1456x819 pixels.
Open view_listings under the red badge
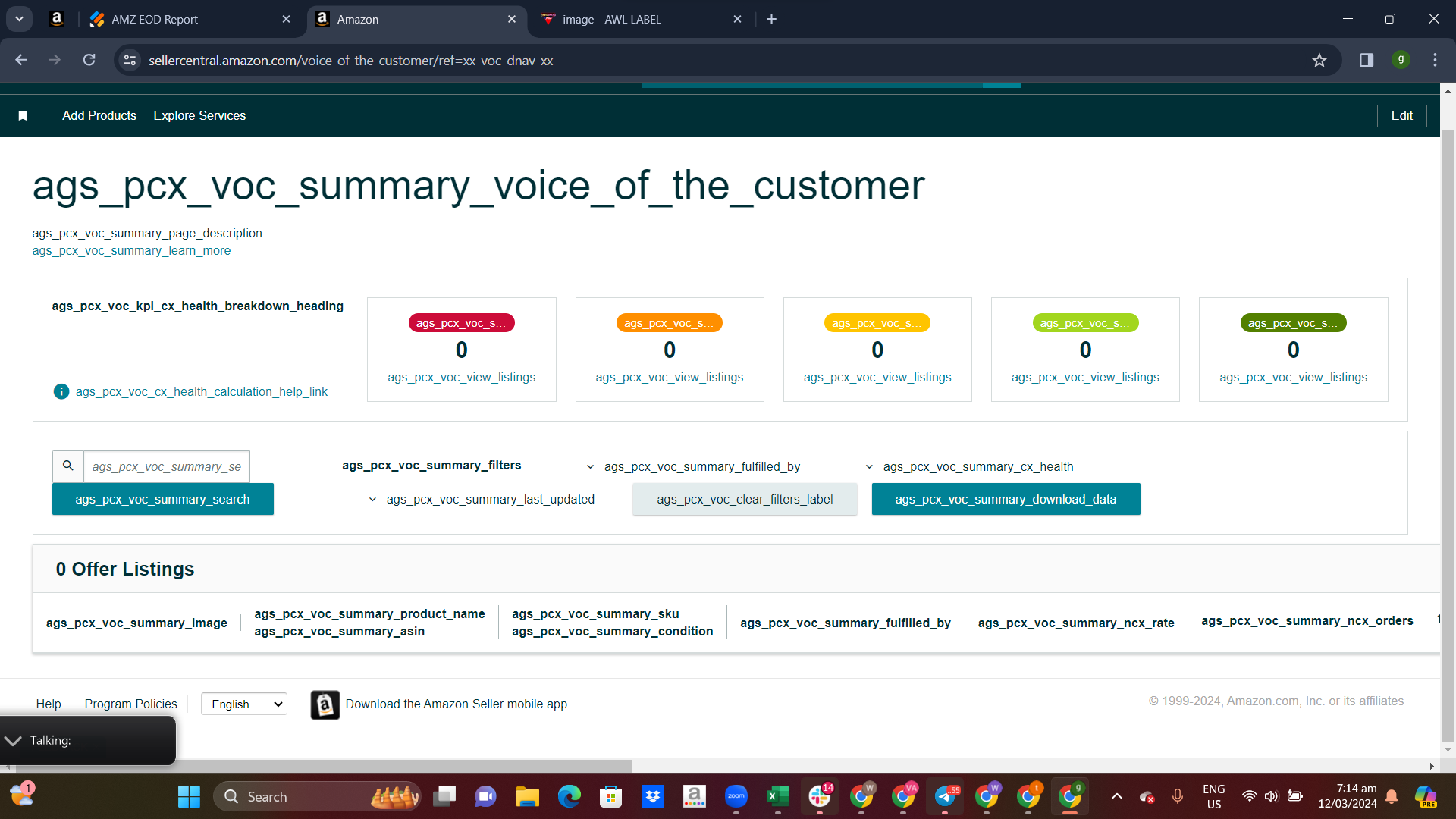click(461, 377)
